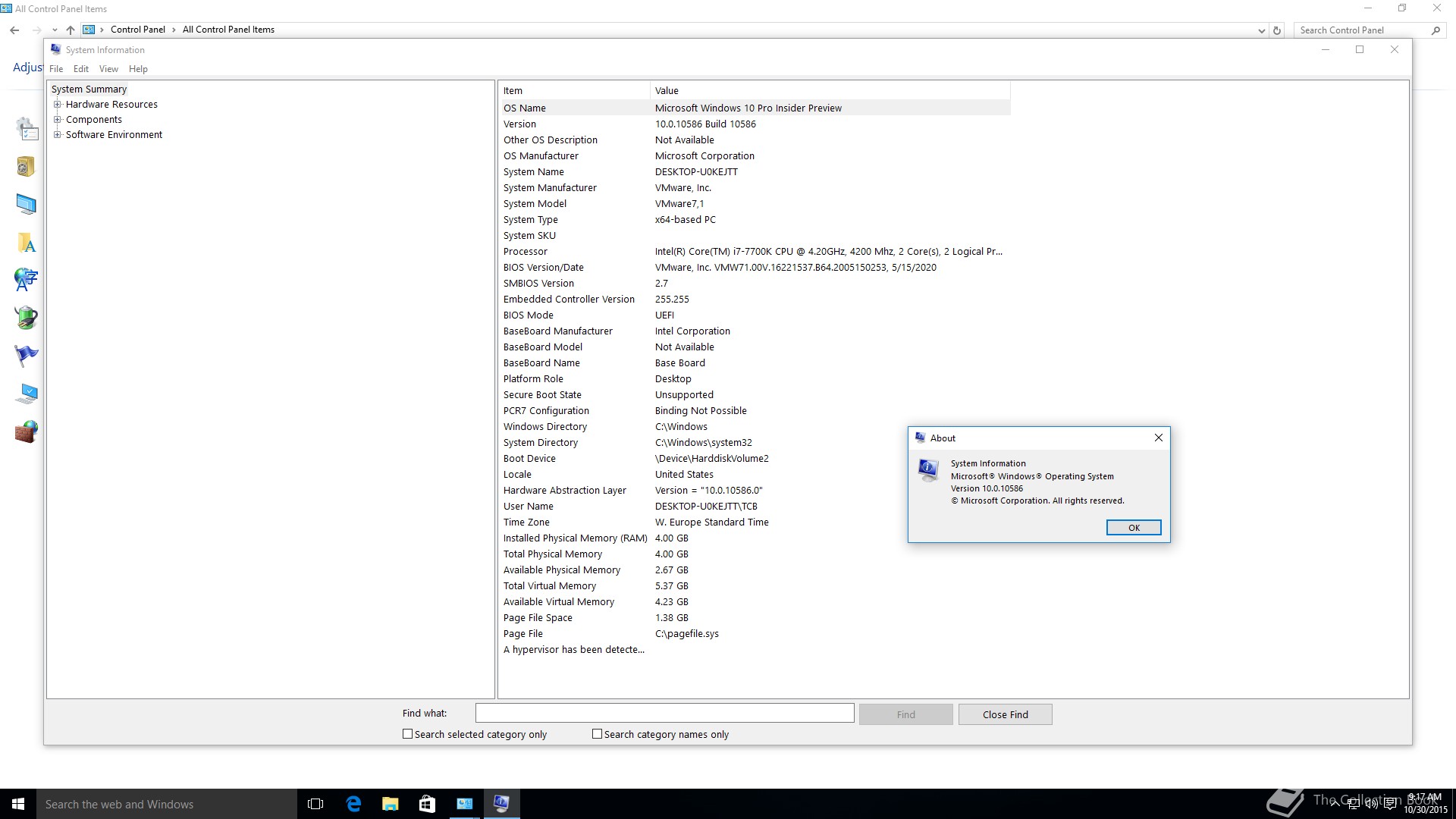Viewport: 1456px width, 819px height.
Task: Enable Search selected category only checkbox
Action: tap(407, 734)
